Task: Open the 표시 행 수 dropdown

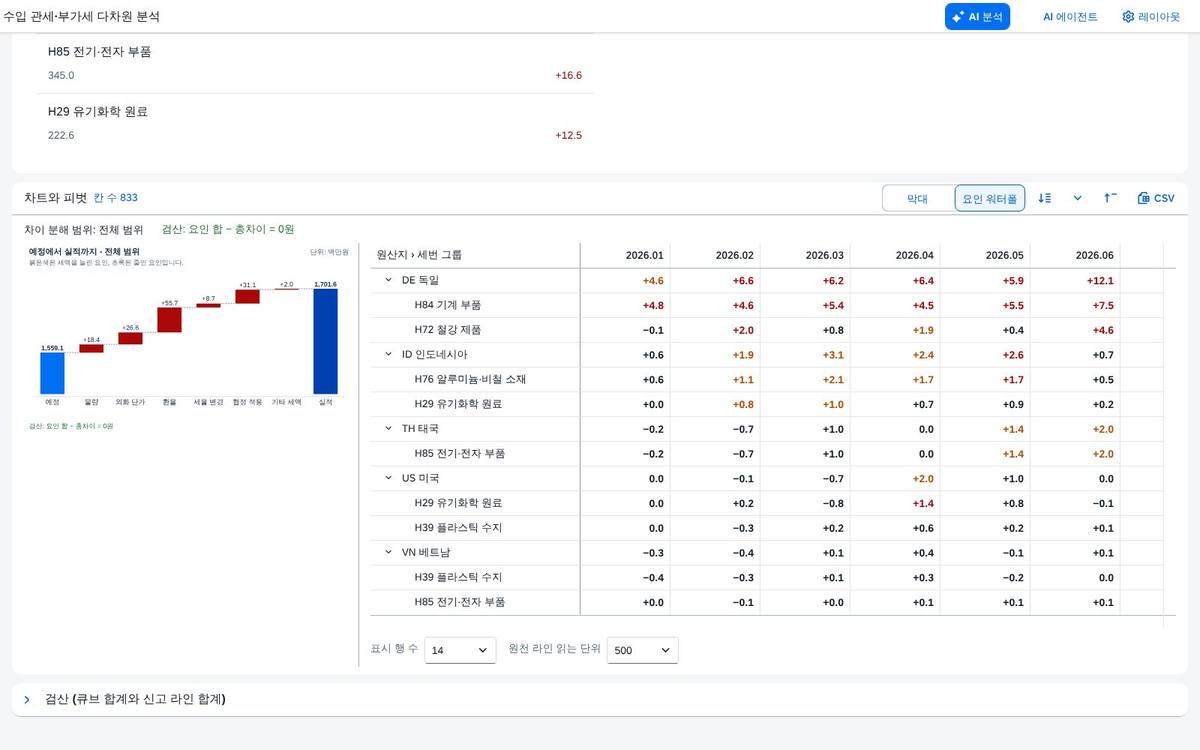Action: pos(460,650)
